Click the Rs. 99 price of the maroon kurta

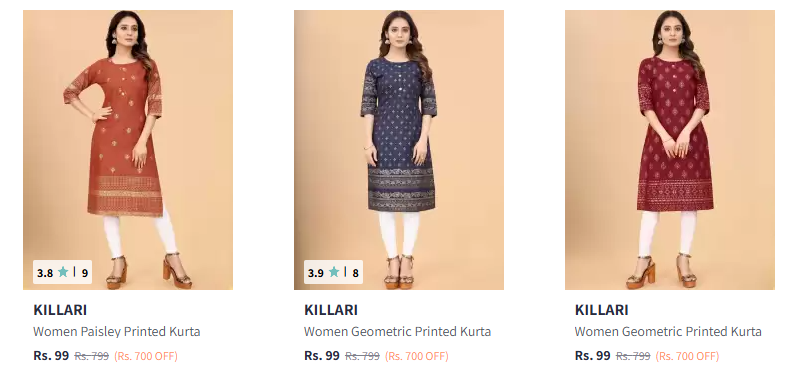pyautogui.click(x=593, y=355)
